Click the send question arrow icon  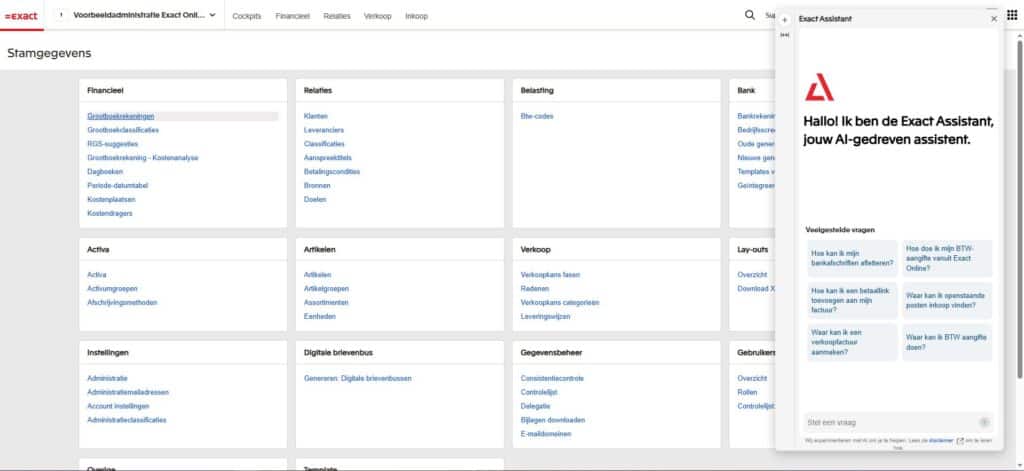984,422
